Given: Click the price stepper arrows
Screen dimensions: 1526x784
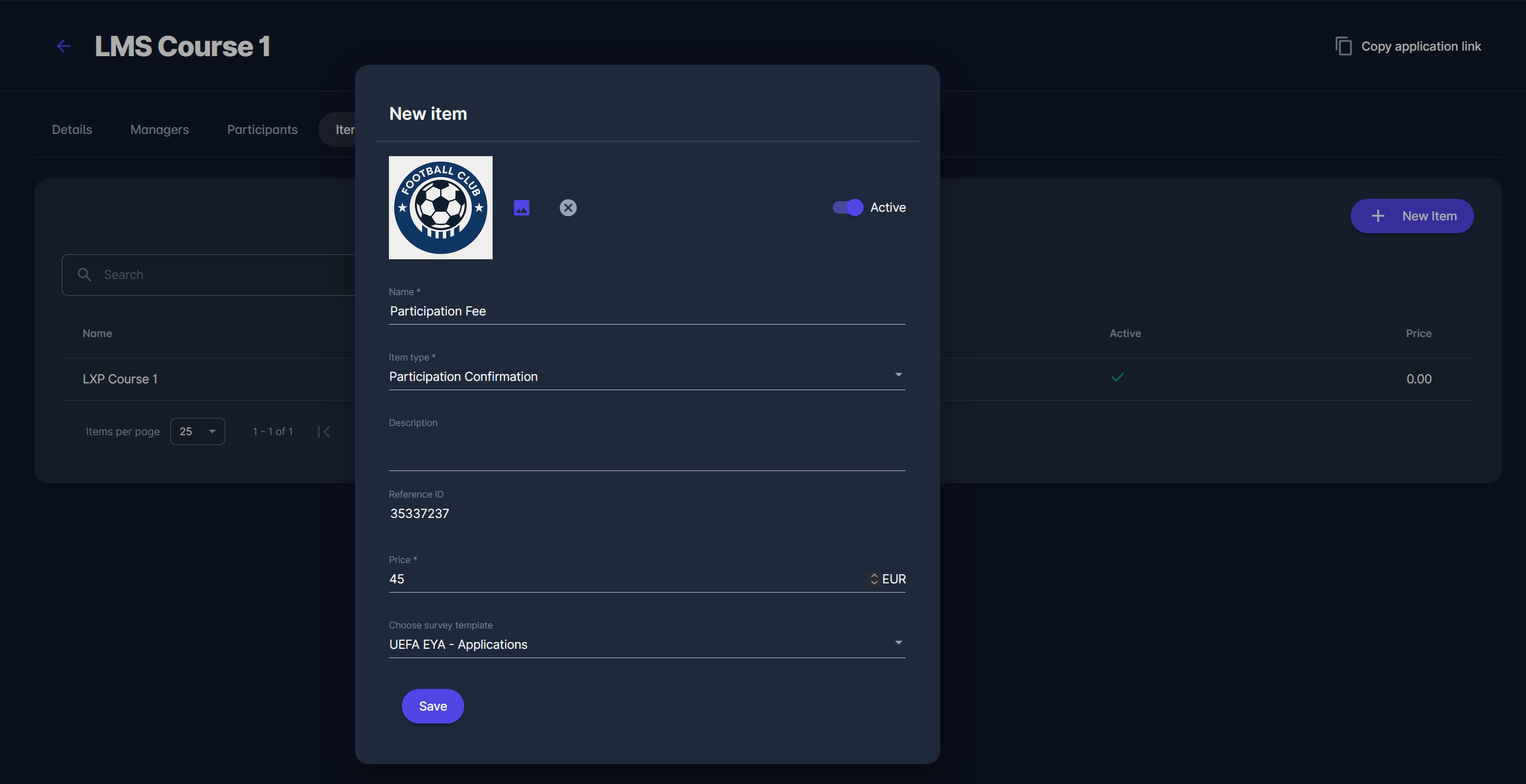Looking at the screenshot, I should [x=873, y=579].
